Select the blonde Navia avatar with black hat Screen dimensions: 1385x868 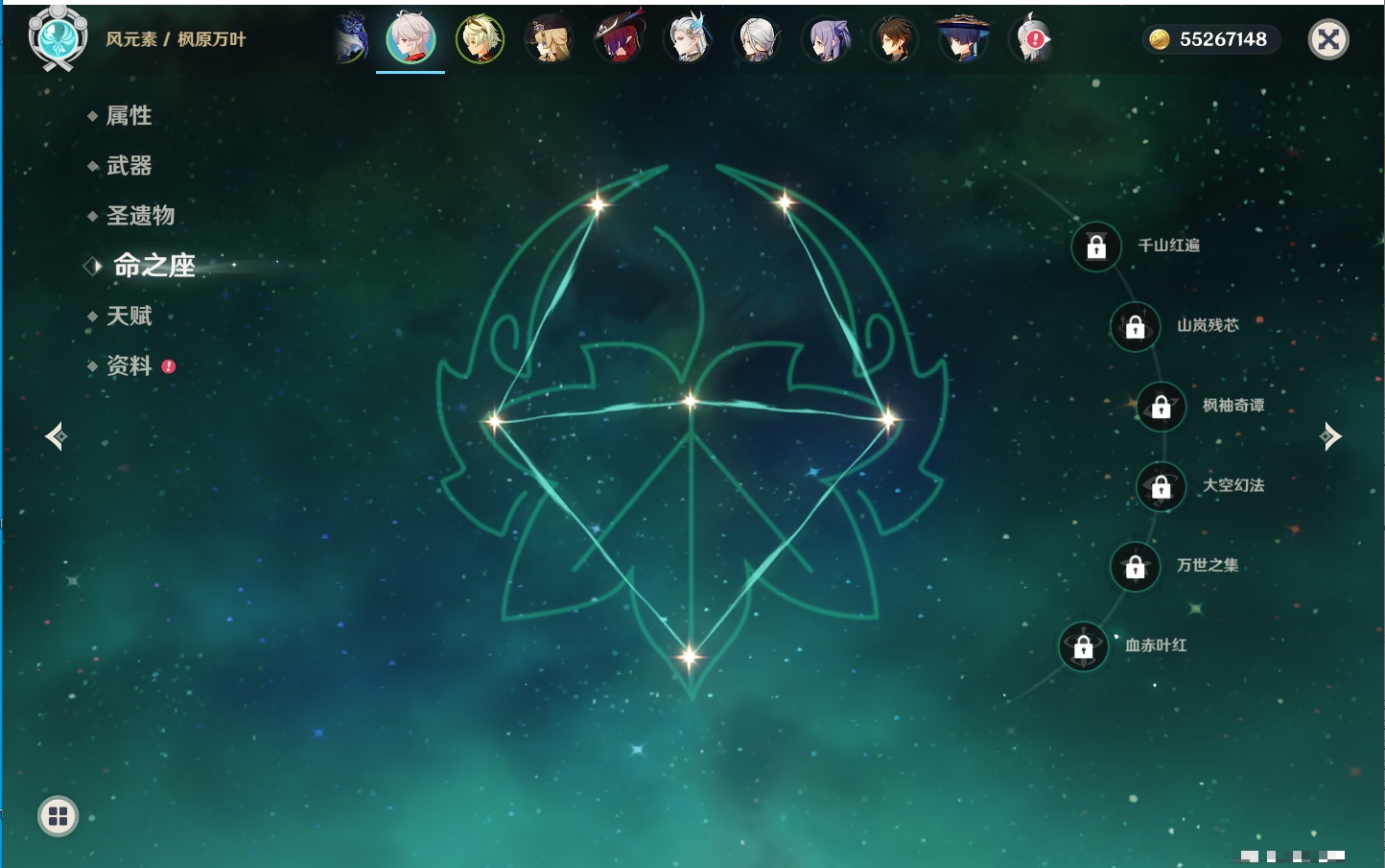tap(550, 39)
